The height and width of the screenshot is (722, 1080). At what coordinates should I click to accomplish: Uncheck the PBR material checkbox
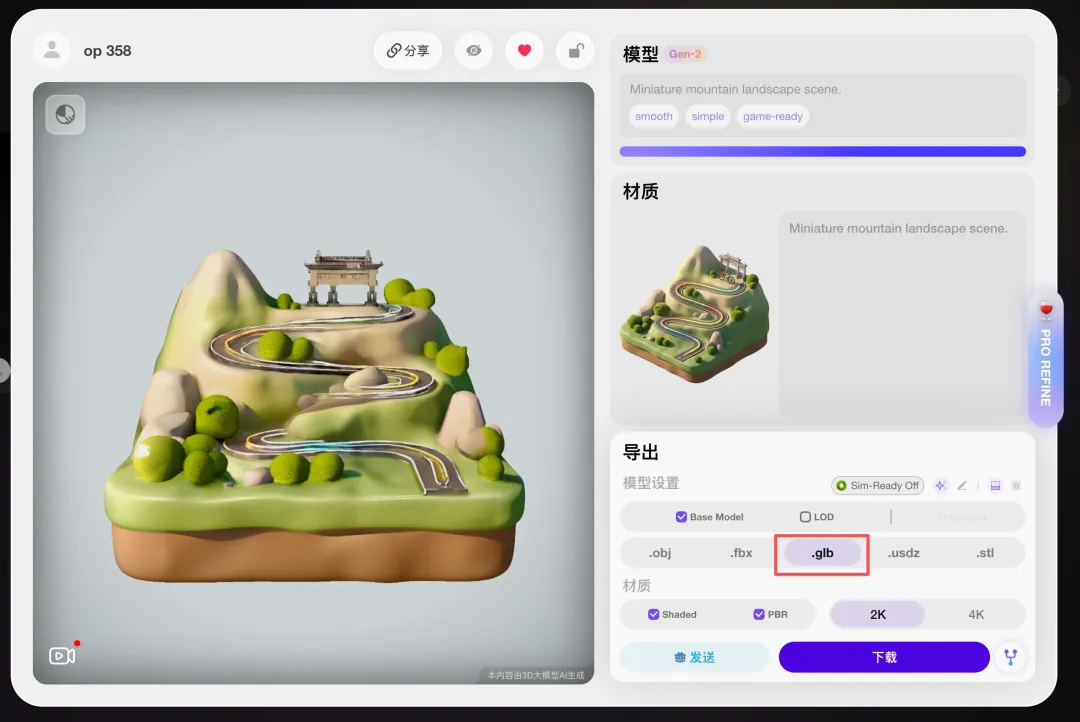(x=759, y=614)
